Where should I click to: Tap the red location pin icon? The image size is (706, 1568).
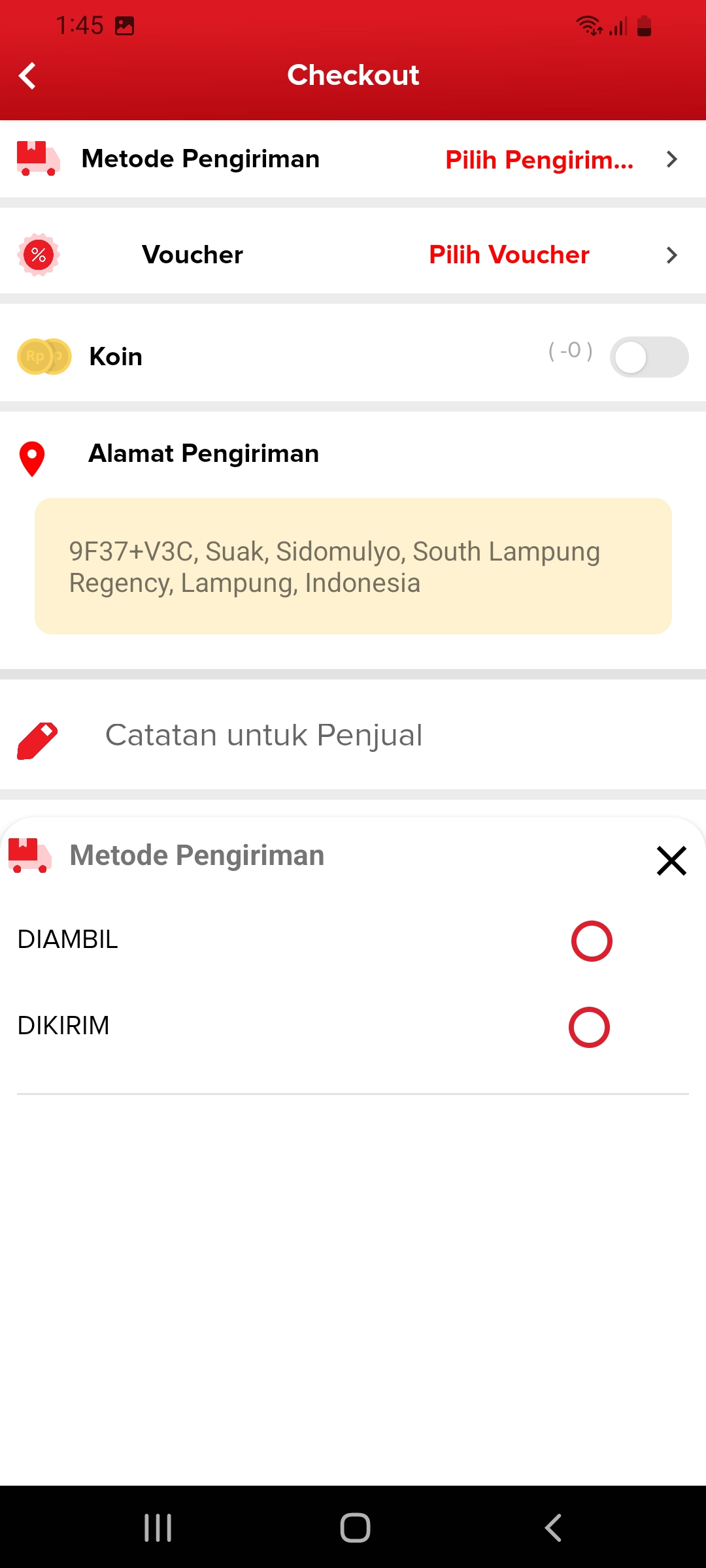coord(32,459)
